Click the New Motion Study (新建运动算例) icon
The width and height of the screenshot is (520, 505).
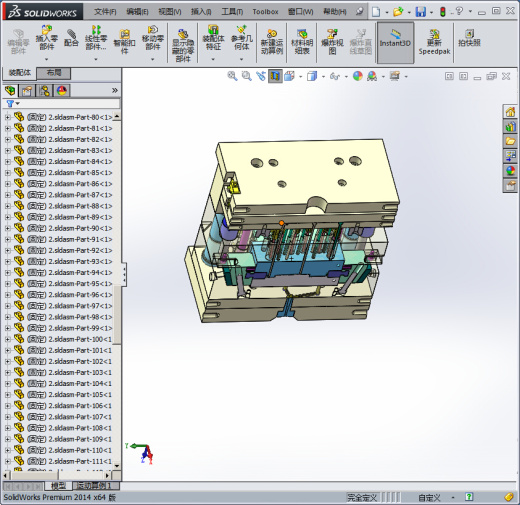coord(272,42)
